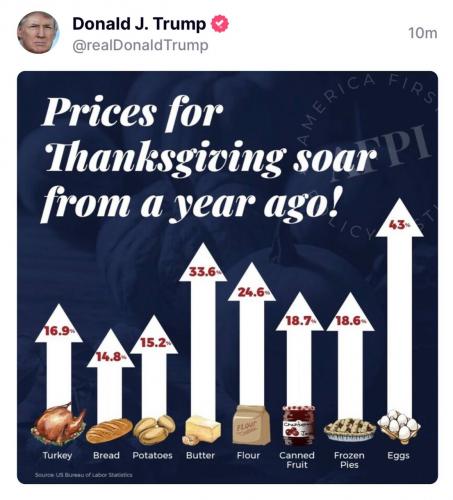Viewport: 453px width, 500px height.
Task: Open the Donald J. Trump display name
Action: tap(139, 24)
